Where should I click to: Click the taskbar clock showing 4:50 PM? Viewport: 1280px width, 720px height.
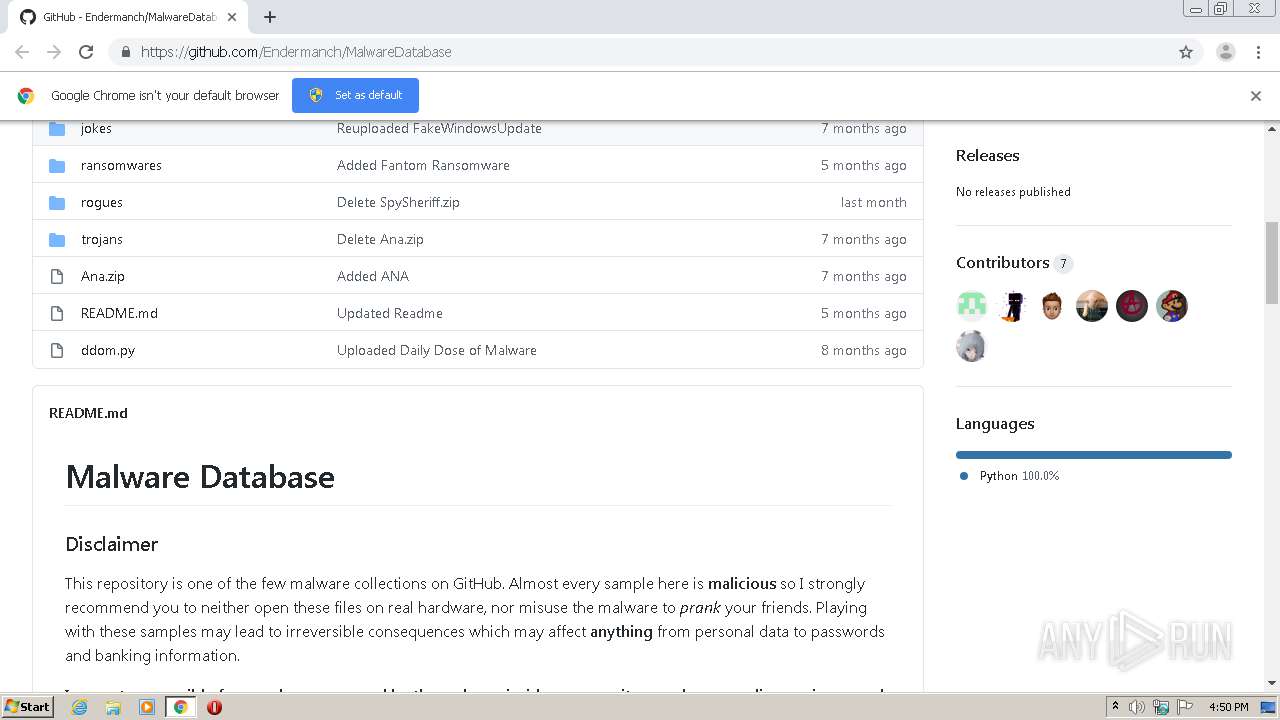(1229, 707)
